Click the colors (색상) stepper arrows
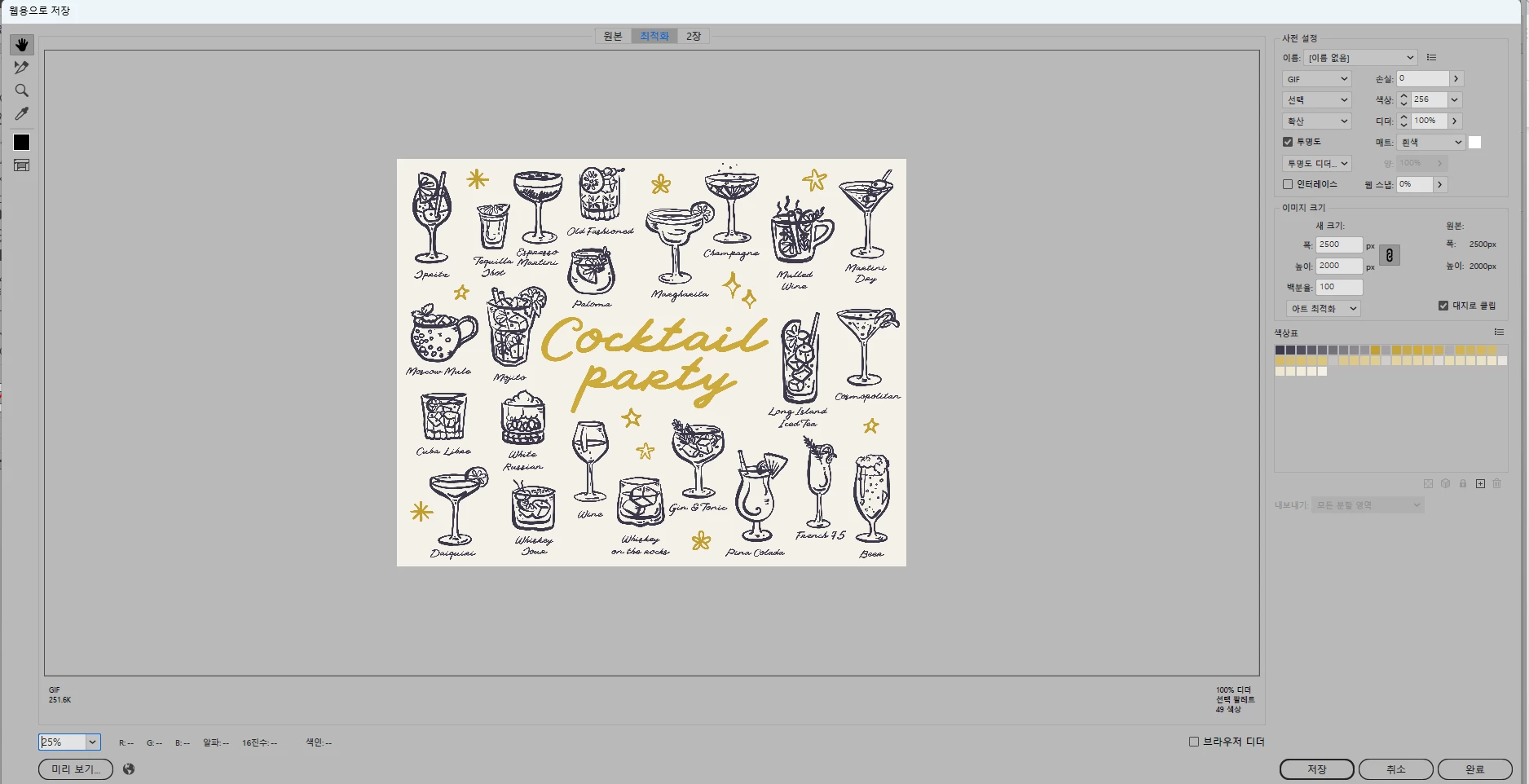Viewport: 1529px width, 784px height. click(1403, 99)
